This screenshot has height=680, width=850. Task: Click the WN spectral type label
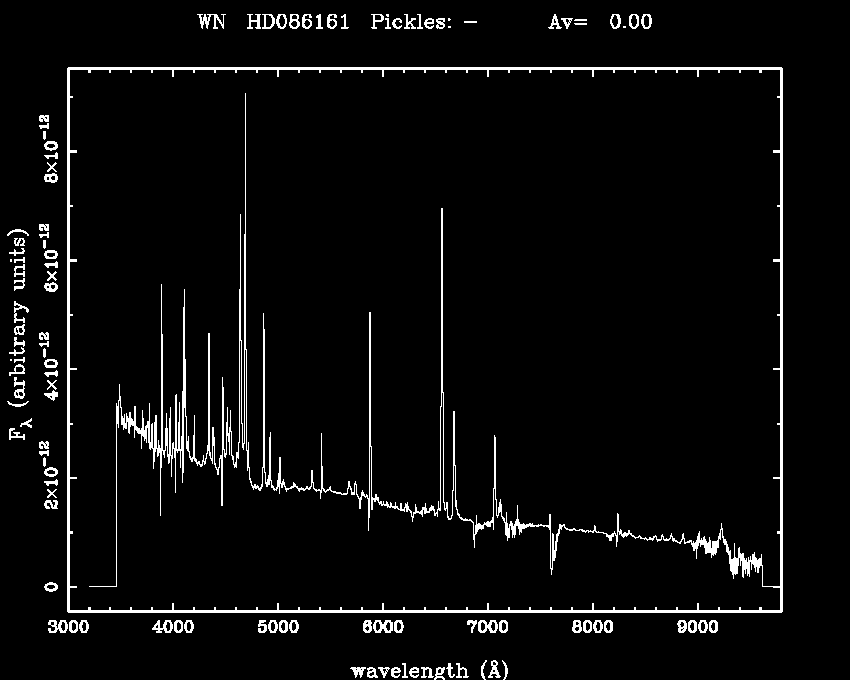tap(212, 22)
